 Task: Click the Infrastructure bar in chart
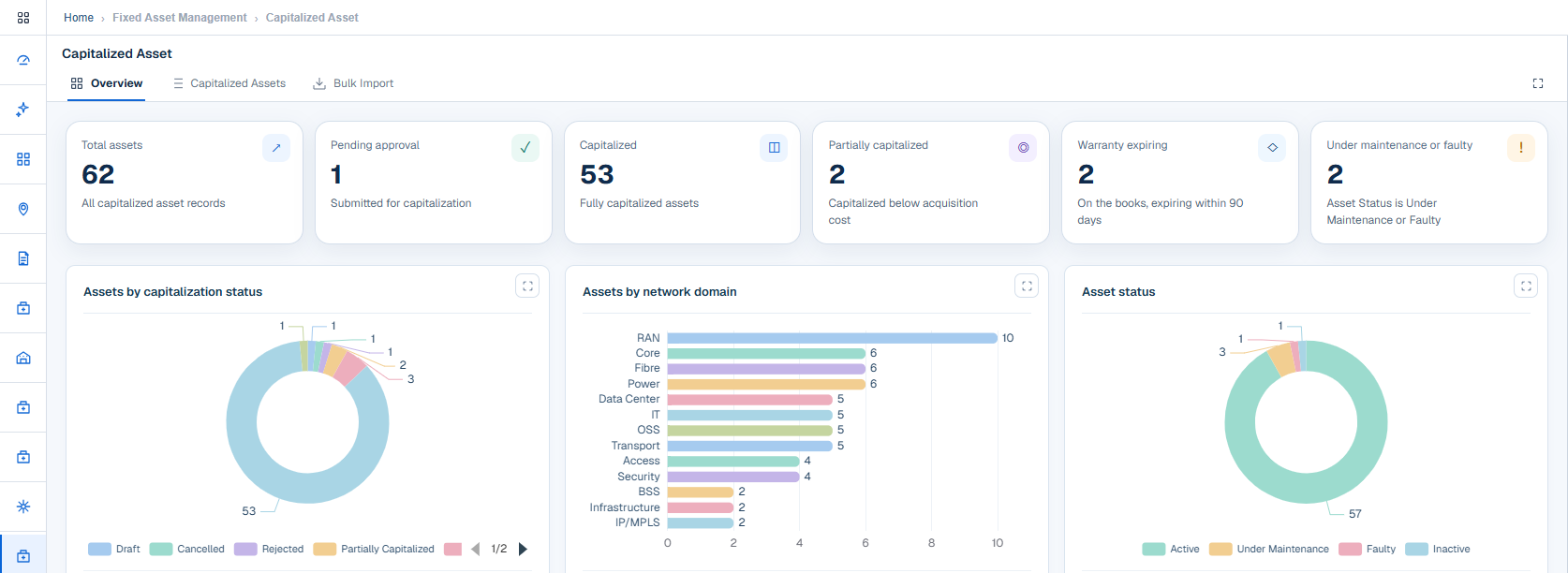click(x=700, y=507)
